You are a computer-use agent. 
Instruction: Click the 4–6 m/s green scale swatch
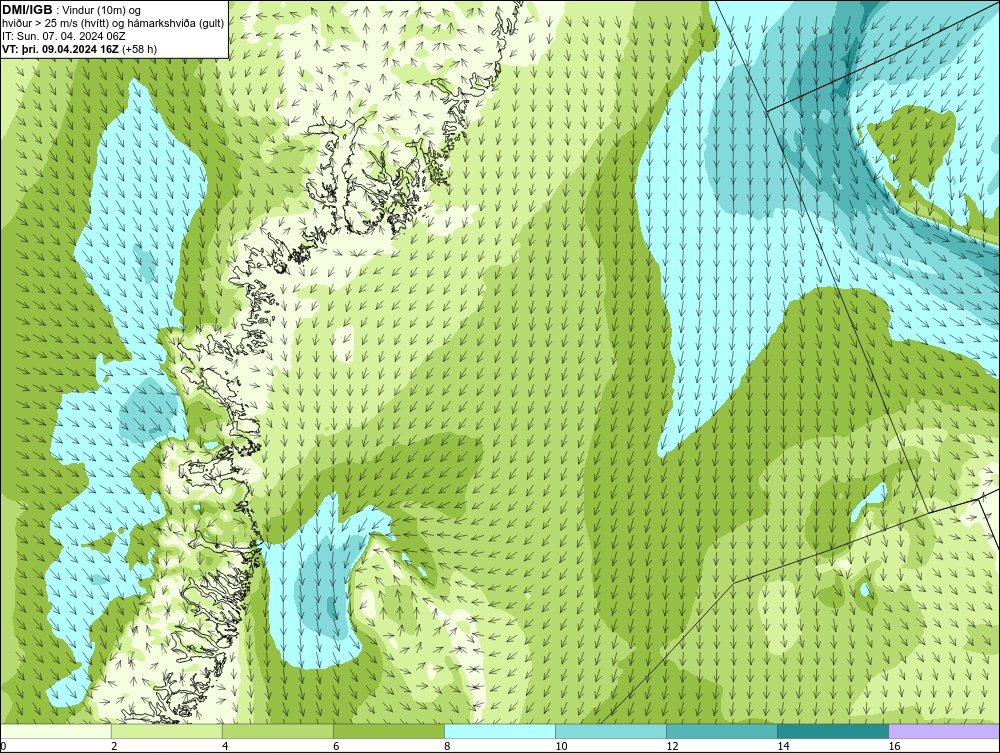[x=277, y=731]
